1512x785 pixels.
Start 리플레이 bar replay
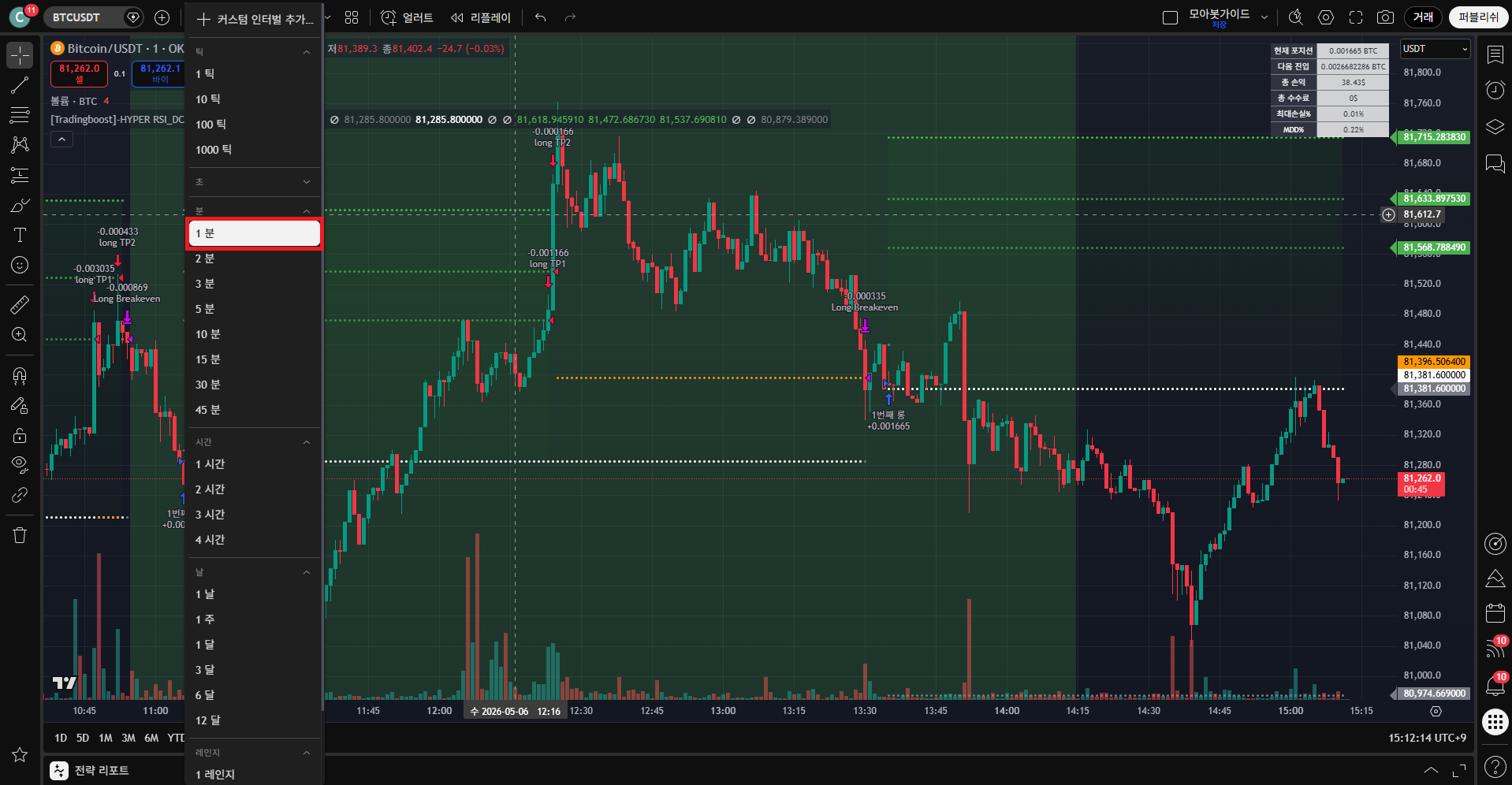click(481, 17)
